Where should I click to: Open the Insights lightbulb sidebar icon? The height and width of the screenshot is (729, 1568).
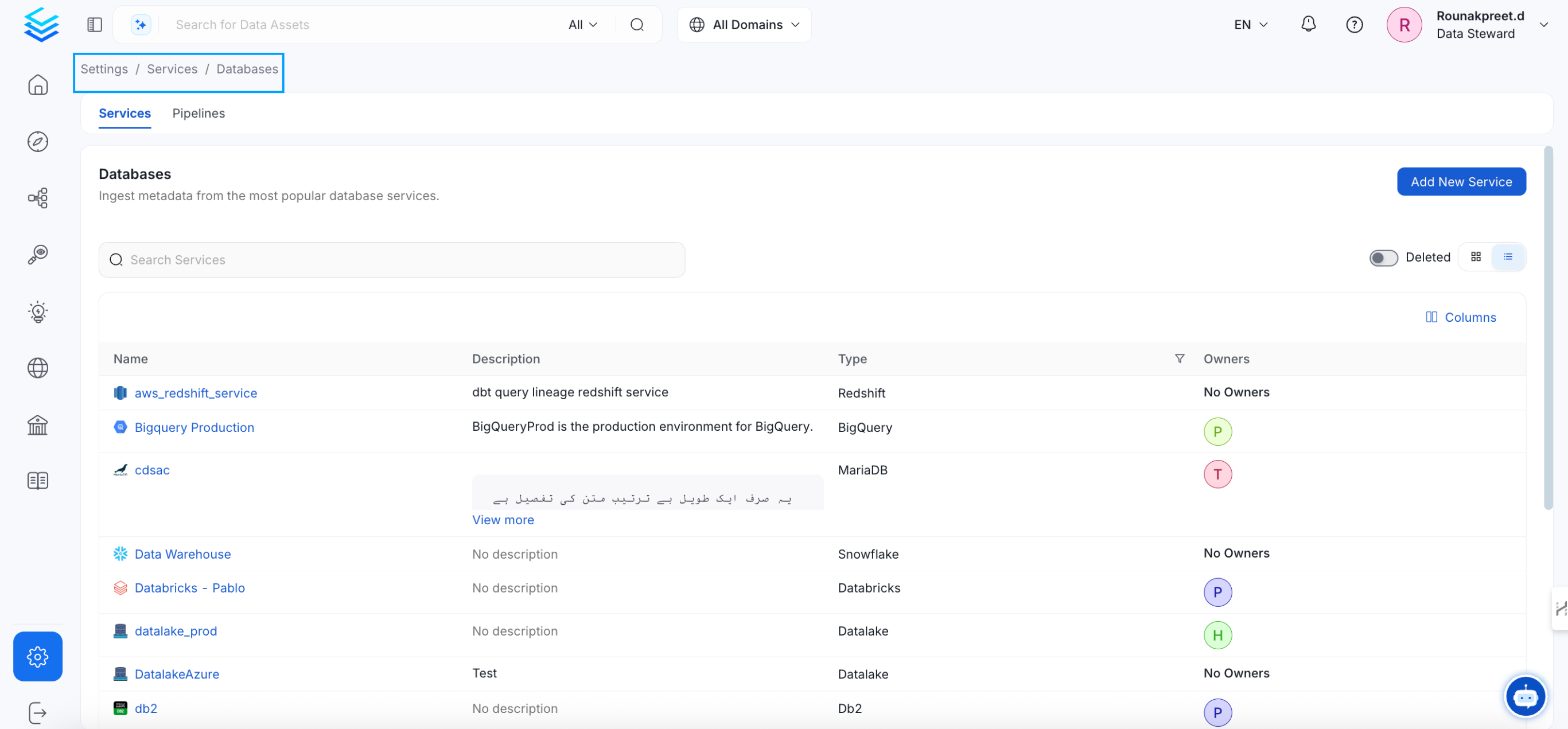38,311
